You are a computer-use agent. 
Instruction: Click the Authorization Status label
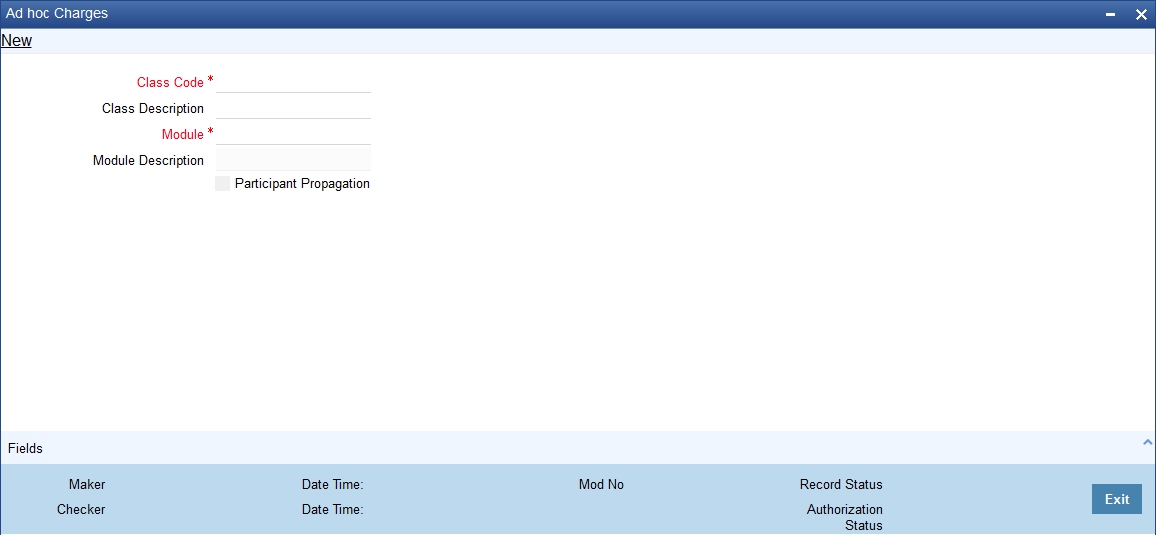point(845,517)
